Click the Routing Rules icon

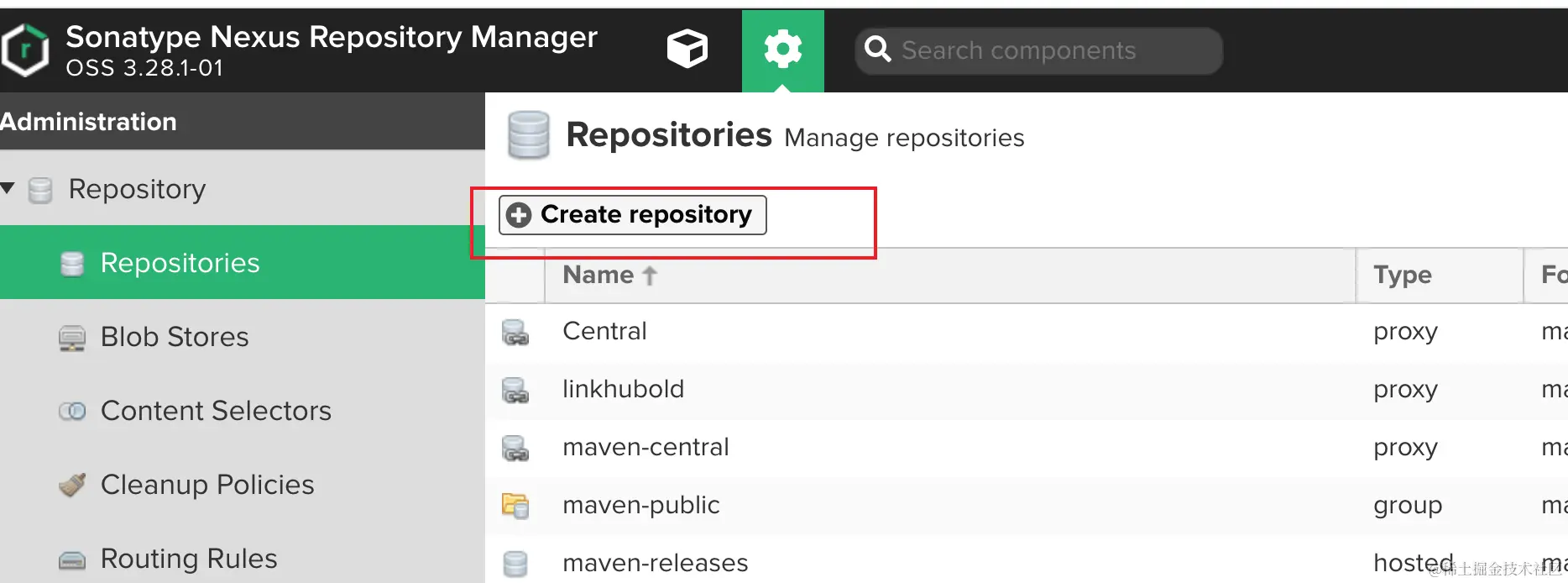click(x=72, y=559)
